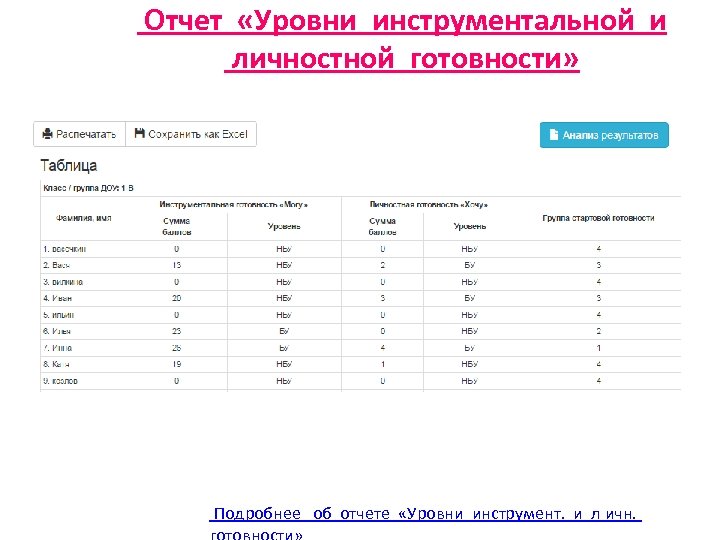This screenshot has width=720, height=540.
Task: Click readiness group 2 in Илья's row
Action: point(599,332)
